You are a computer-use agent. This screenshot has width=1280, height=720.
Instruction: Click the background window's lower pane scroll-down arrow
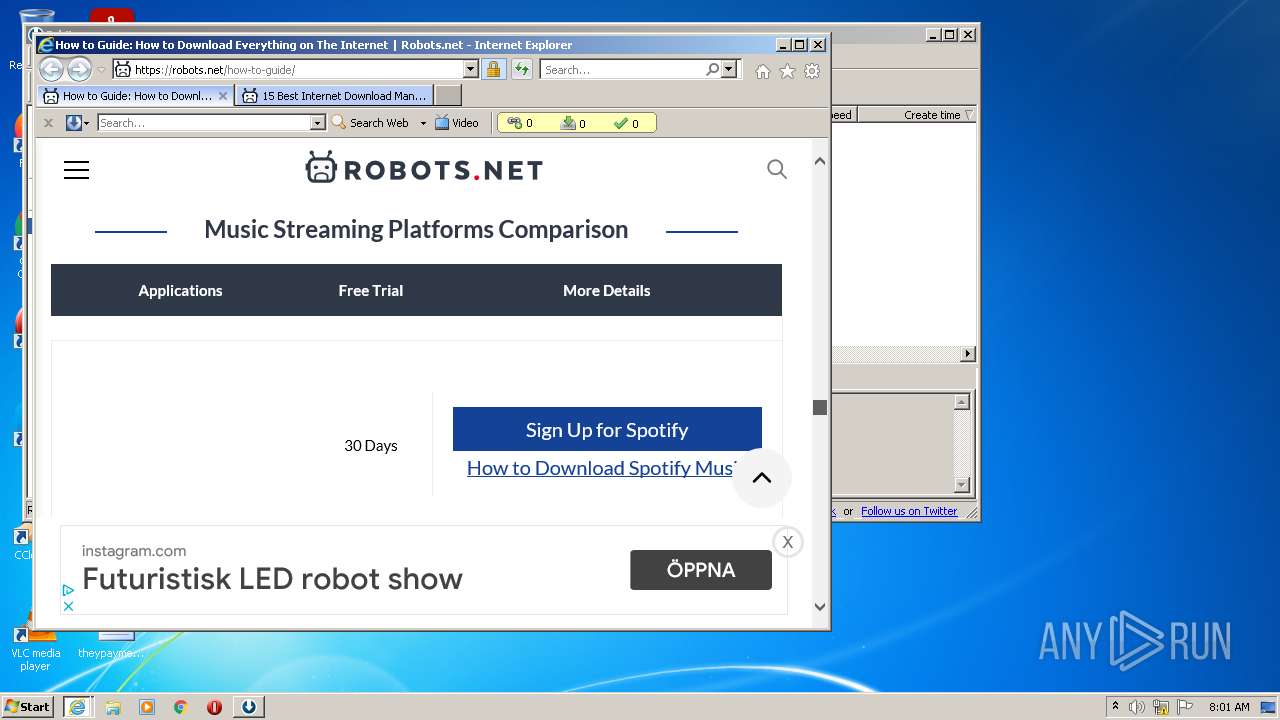(x=962, y=485)
